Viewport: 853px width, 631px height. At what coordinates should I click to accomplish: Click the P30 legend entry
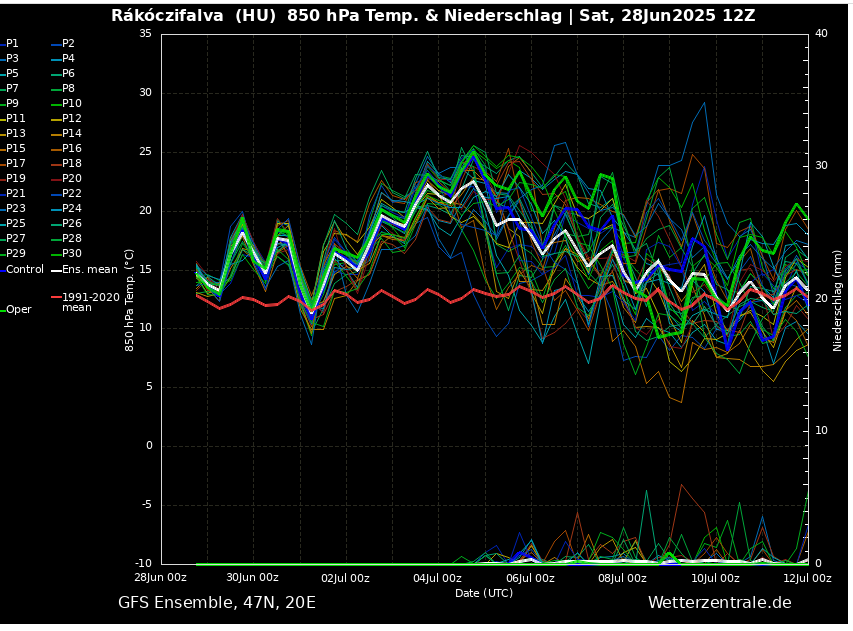pyautogui.click(x=71, y=254)
